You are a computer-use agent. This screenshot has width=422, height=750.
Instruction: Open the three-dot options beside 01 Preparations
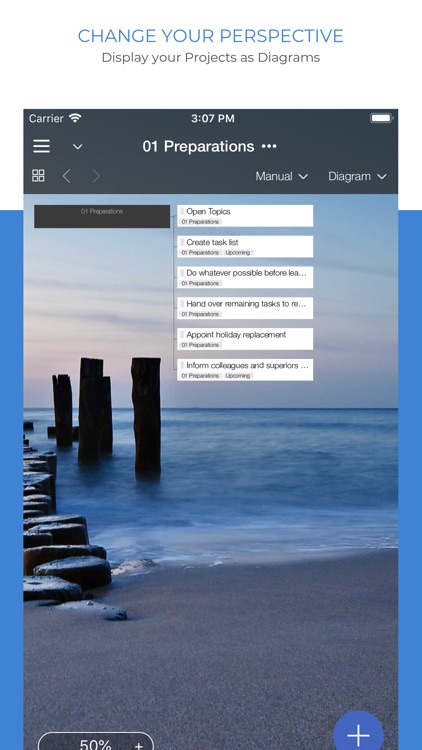(269, 146)
